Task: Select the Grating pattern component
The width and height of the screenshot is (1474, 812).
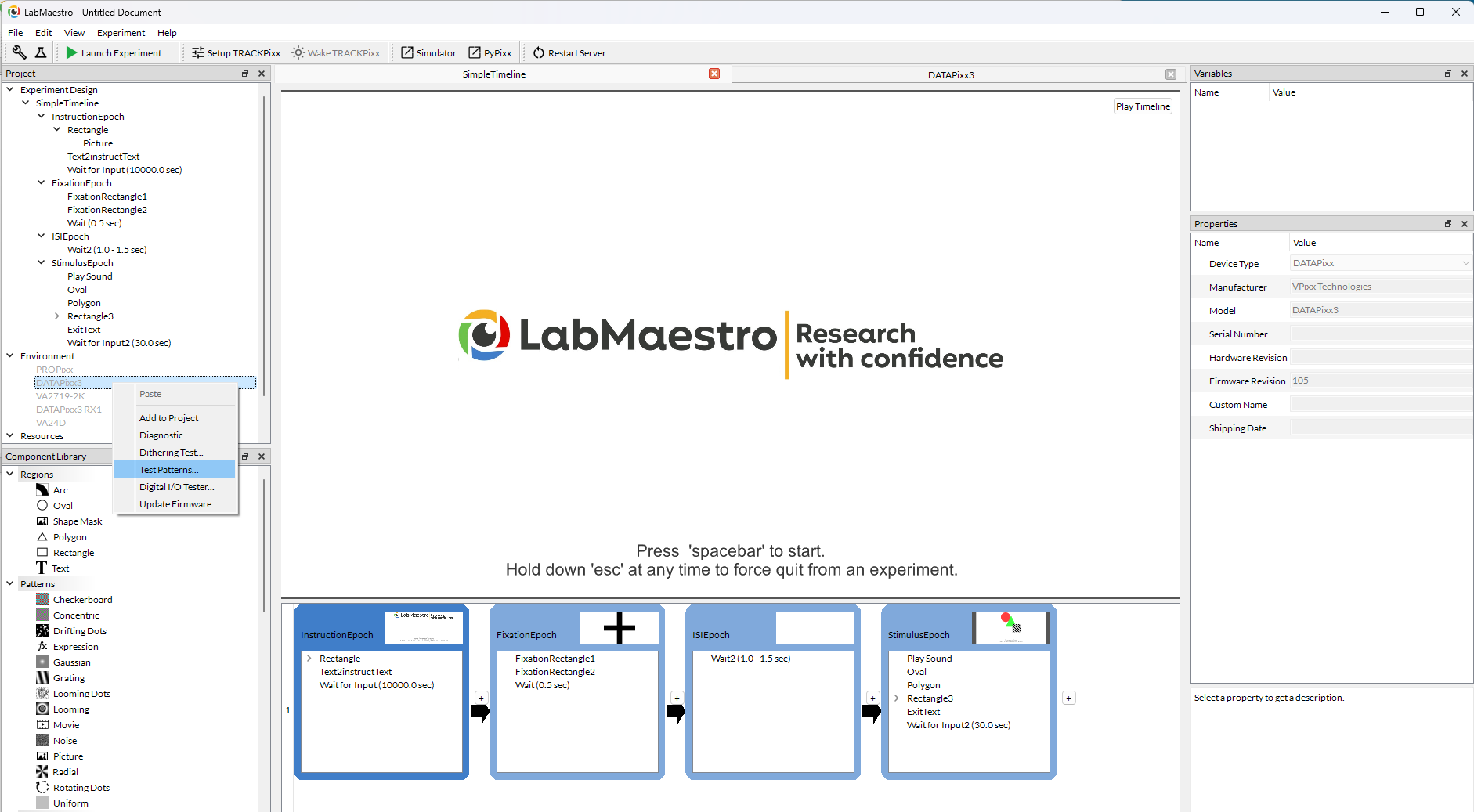Action: 69,678
